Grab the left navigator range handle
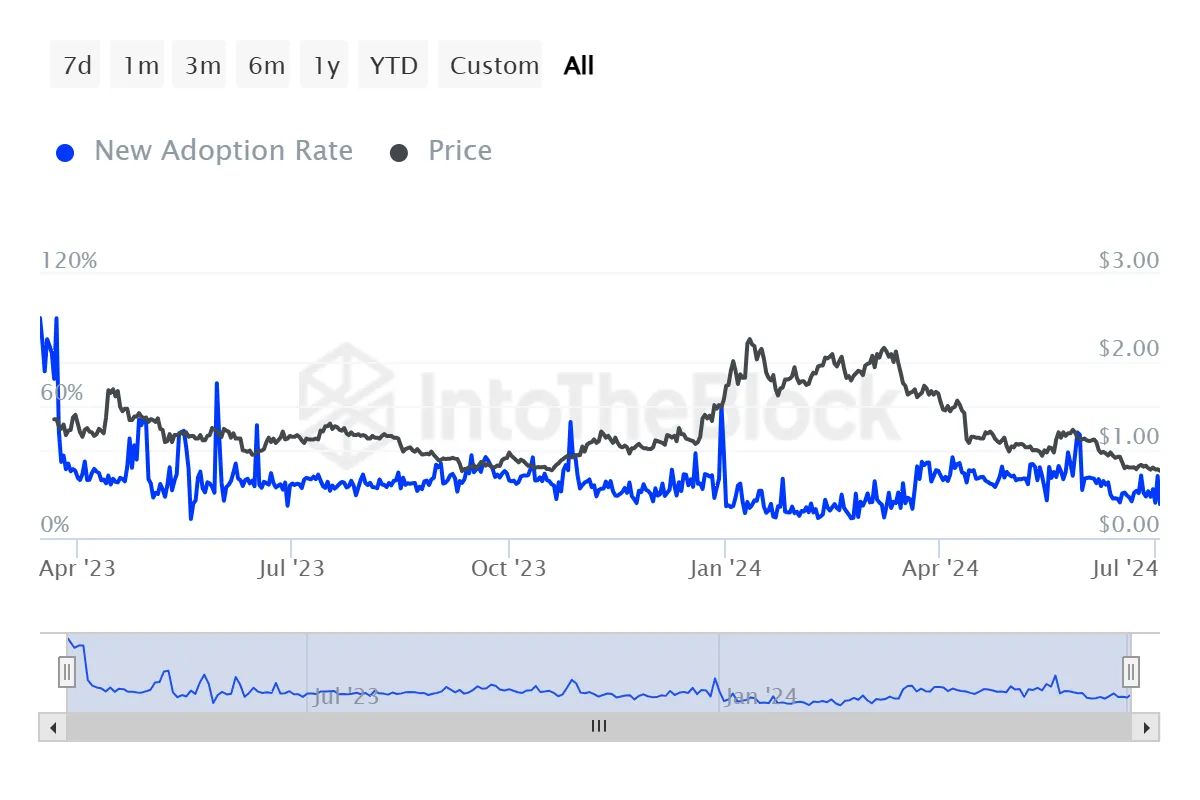 point(67,671)
